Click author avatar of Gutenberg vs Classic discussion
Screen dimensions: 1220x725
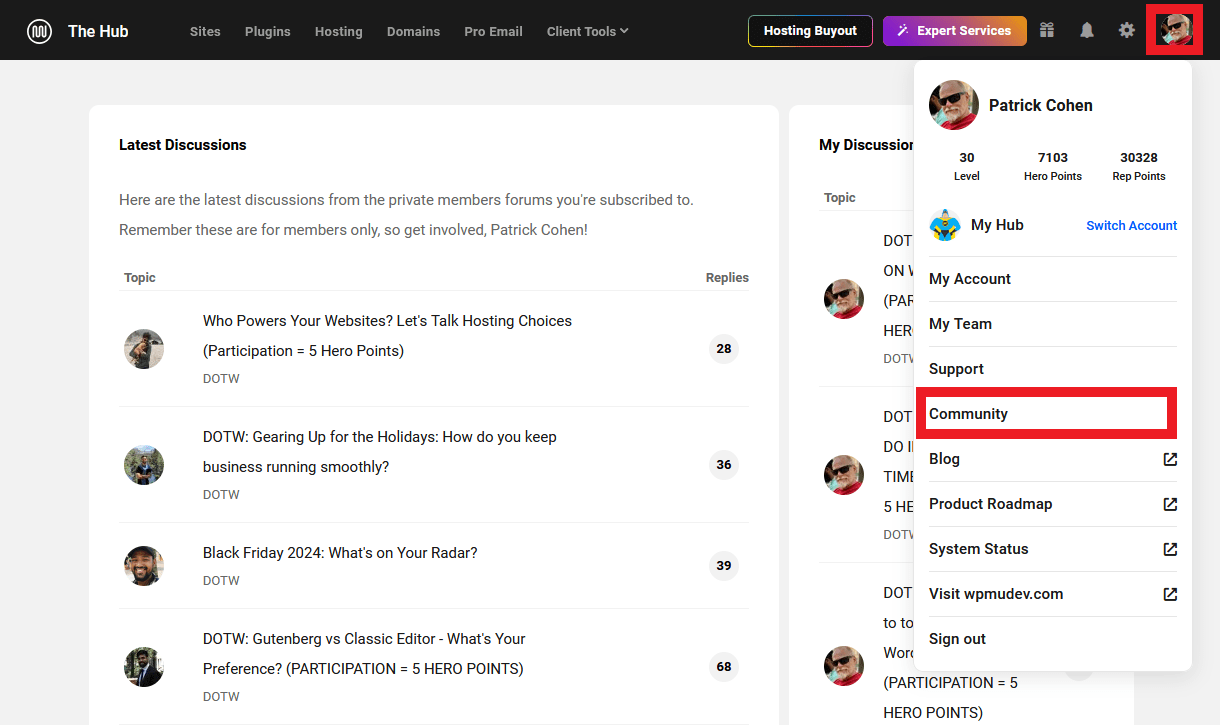tap(144, 667)
